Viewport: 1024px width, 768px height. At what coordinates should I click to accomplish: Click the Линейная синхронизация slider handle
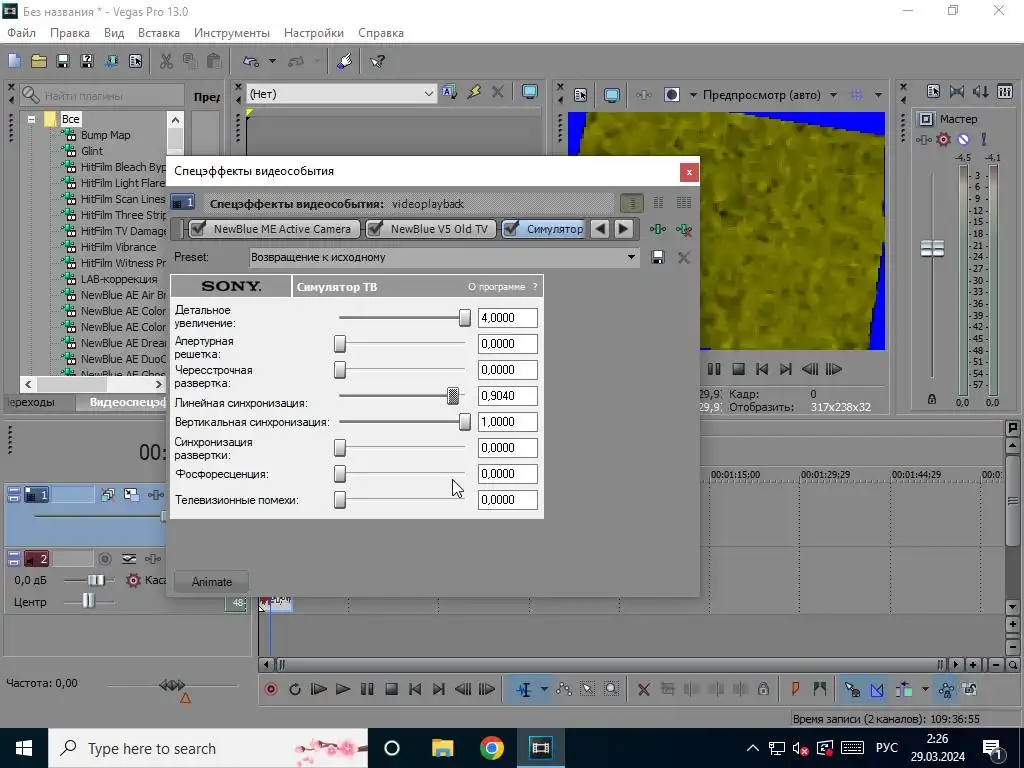[x=453, y=396]
